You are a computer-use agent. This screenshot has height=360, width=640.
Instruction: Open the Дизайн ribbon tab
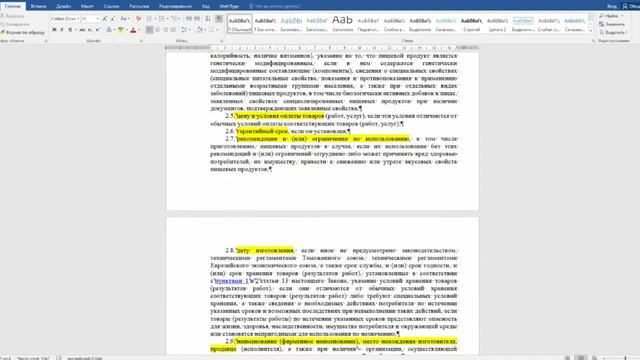(x=63, y=6)
